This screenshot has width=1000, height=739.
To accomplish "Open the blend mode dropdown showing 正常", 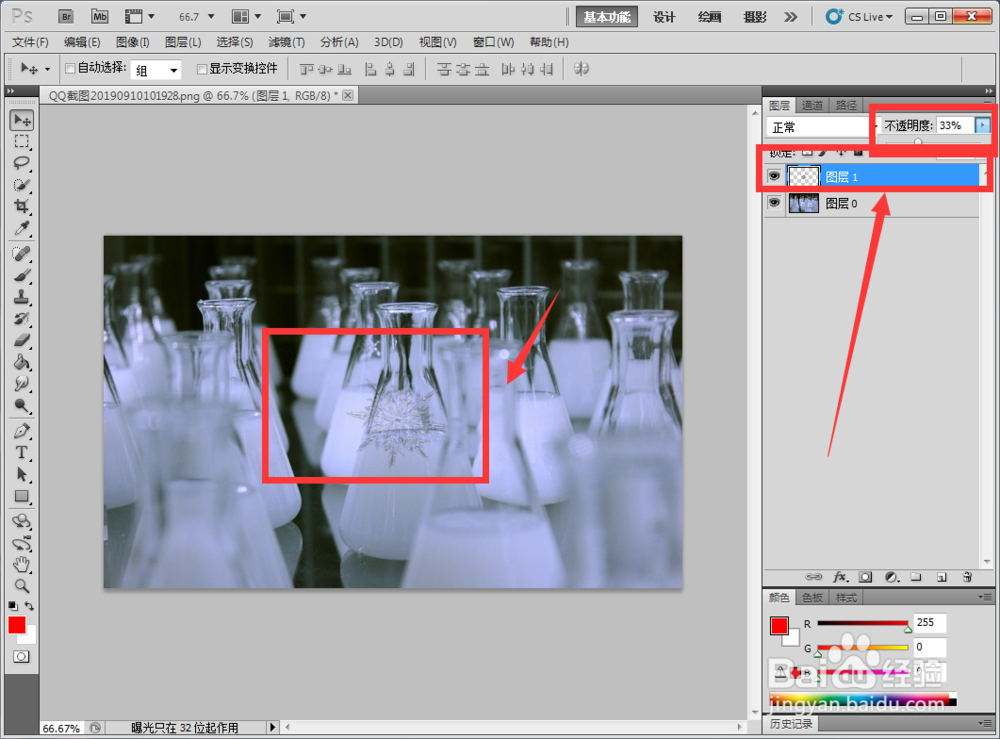I will [817, 126].
